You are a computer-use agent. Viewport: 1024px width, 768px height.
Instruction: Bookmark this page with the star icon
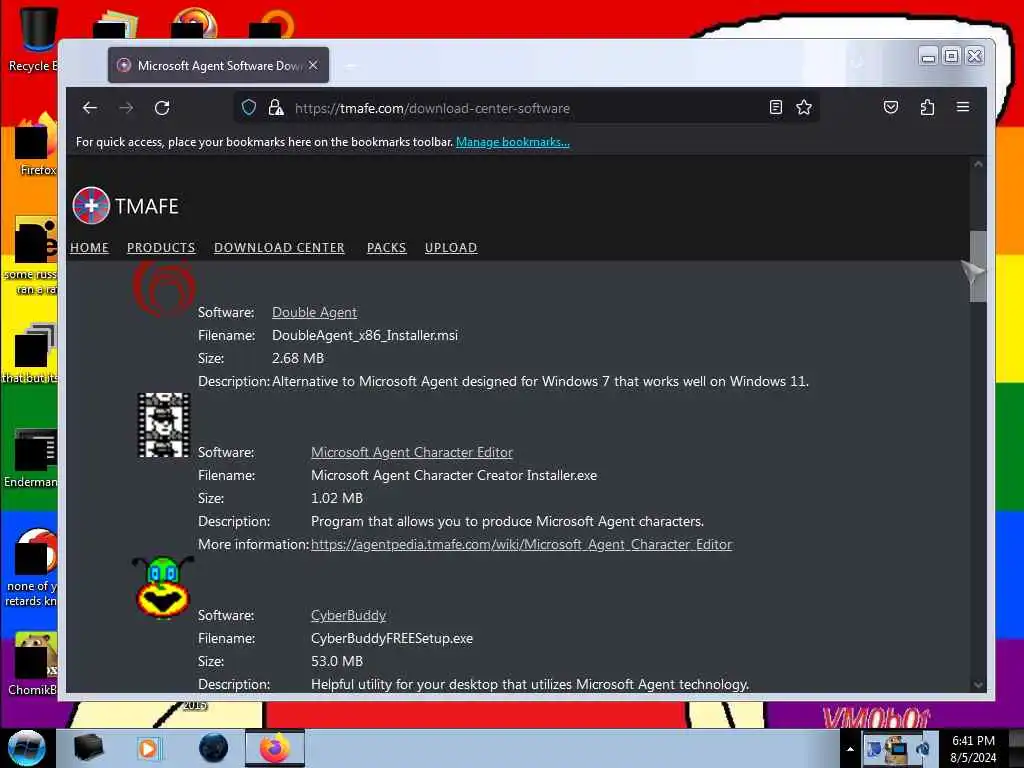point(804,108)
